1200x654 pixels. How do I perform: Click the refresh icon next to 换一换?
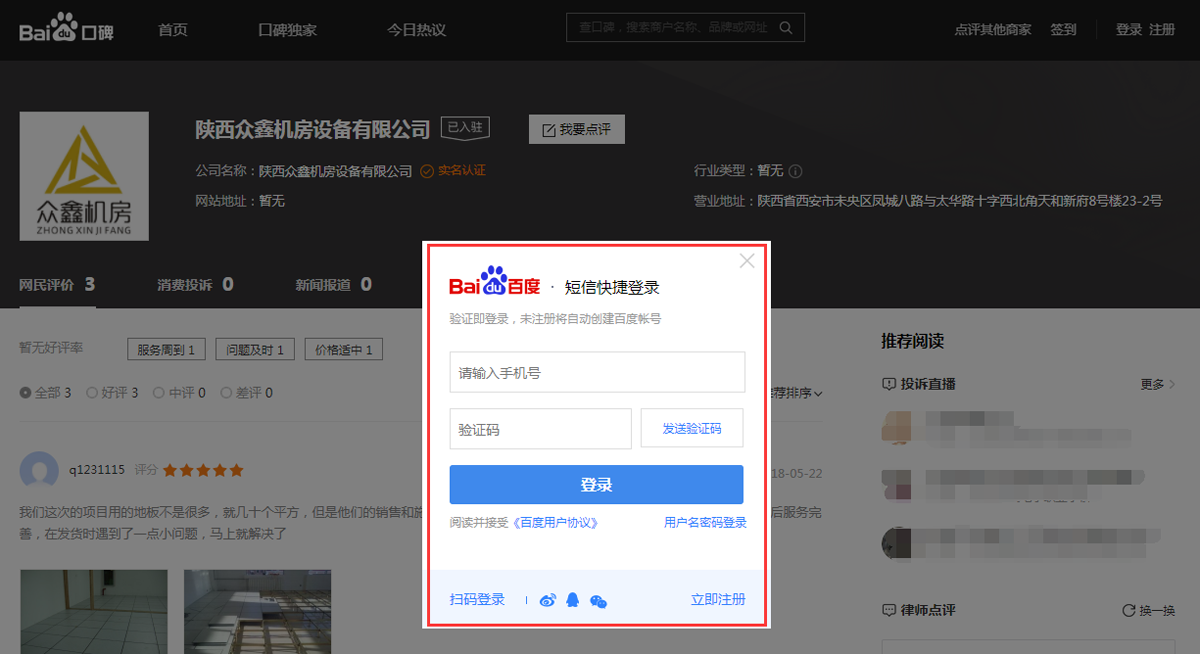[1128, 610]
